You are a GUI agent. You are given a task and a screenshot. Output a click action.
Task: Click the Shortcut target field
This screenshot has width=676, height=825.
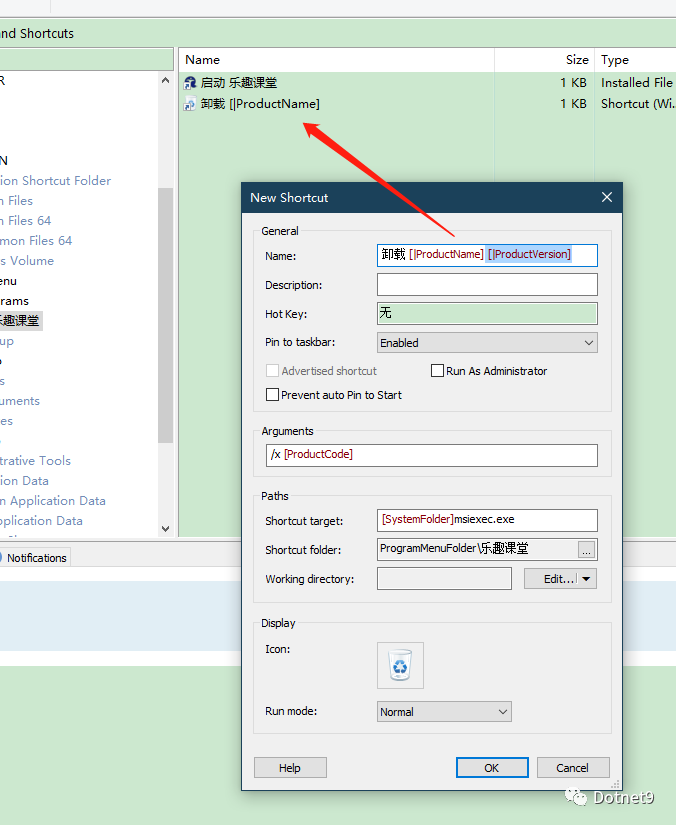487,520
